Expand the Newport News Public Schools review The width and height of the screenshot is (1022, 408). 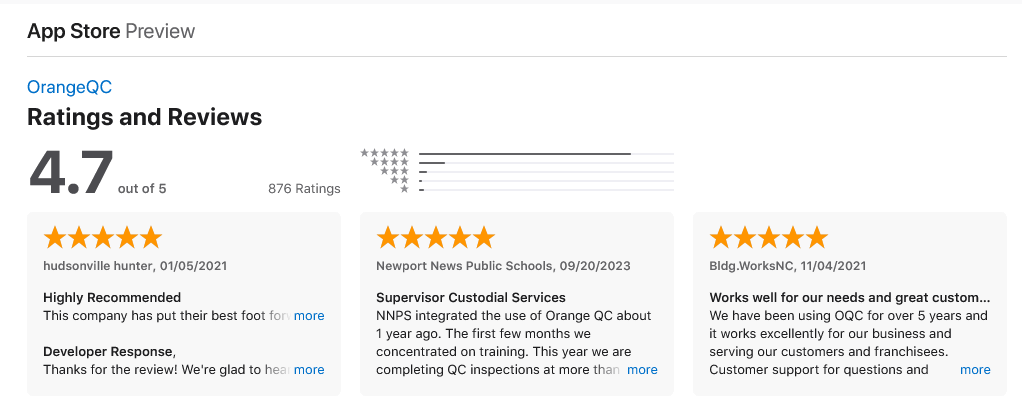pyautogui.click(x=642, y=370)
